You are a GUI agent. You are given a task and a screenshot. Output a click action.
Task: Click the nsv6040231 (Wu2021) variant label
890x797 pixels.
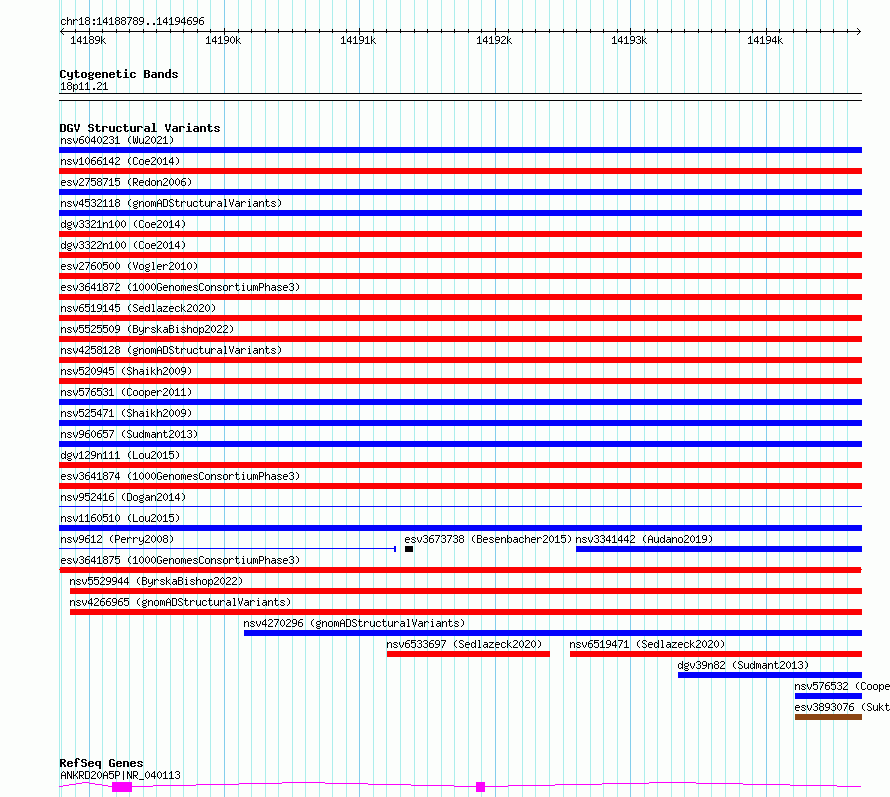[x=117, y=140]
